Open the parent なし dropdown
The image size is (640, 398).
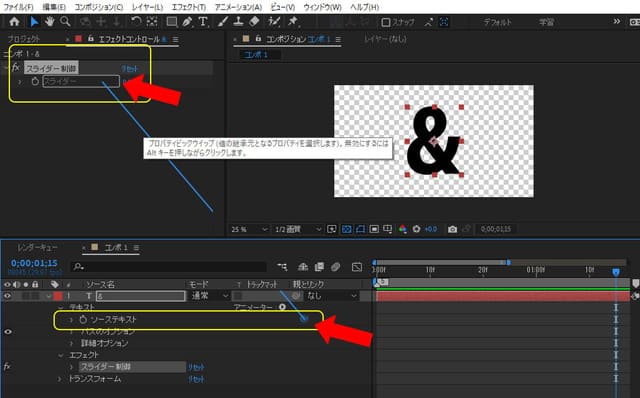[331, 296]
